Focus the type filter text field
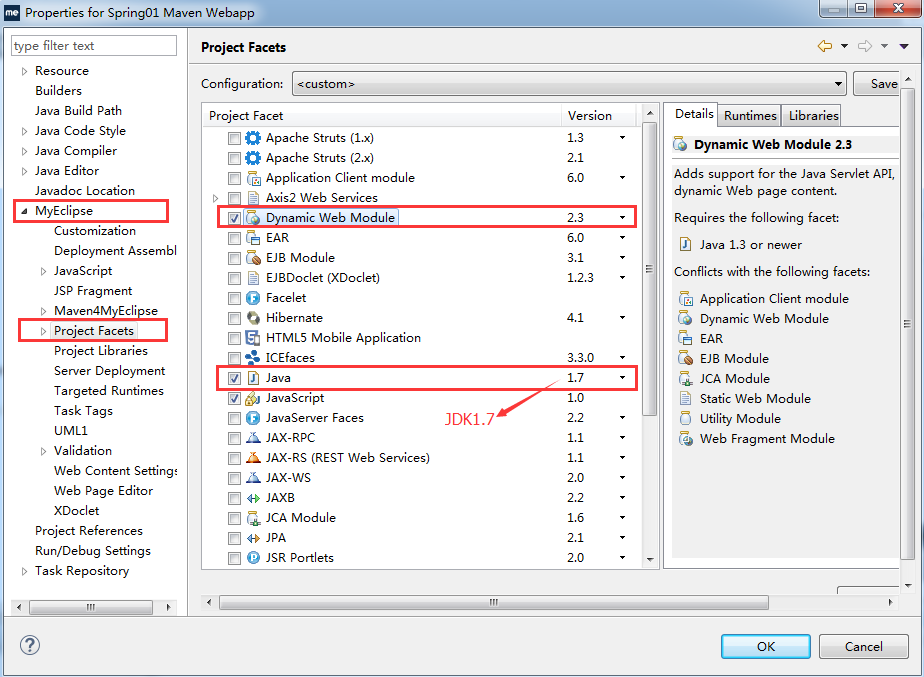This screenshot has width=924, height=677. click(x=94, y=45)
